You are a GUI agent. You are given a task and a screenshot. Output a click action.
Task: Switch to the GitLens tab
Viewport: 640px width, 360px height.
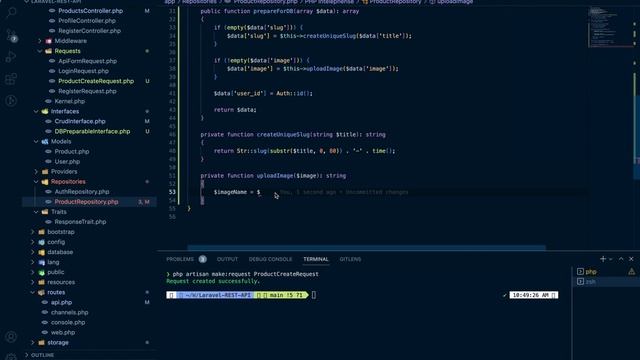350,259
